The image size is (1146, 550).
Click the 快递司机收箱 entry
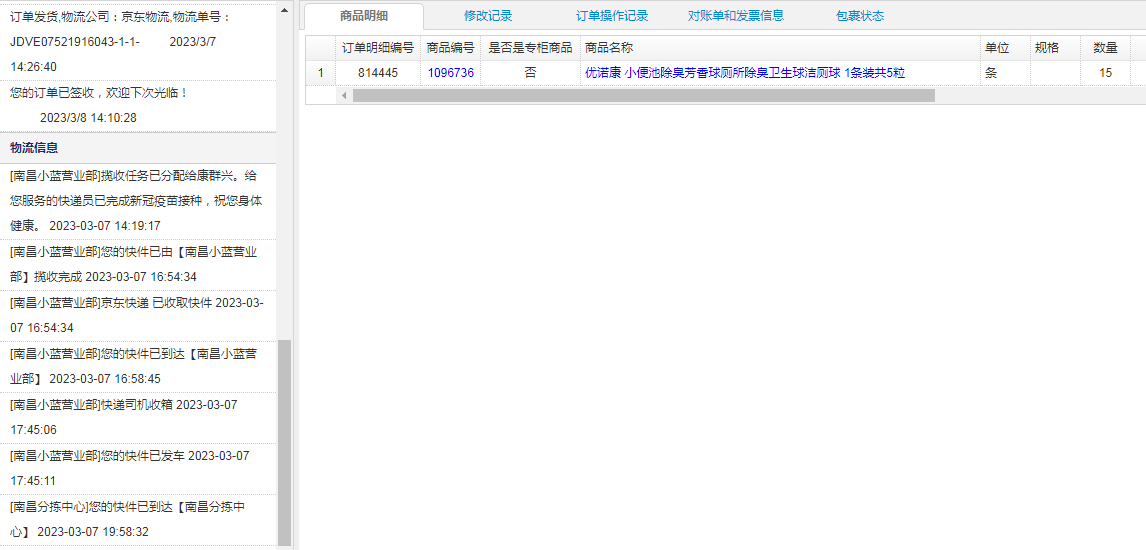pos(138,418)
